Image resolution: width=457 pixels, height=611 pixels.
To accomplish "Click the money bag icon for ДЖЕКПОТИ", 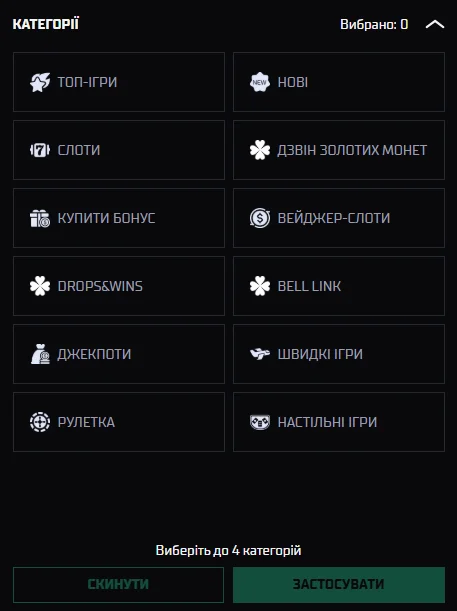I will (x=40, y=354).
